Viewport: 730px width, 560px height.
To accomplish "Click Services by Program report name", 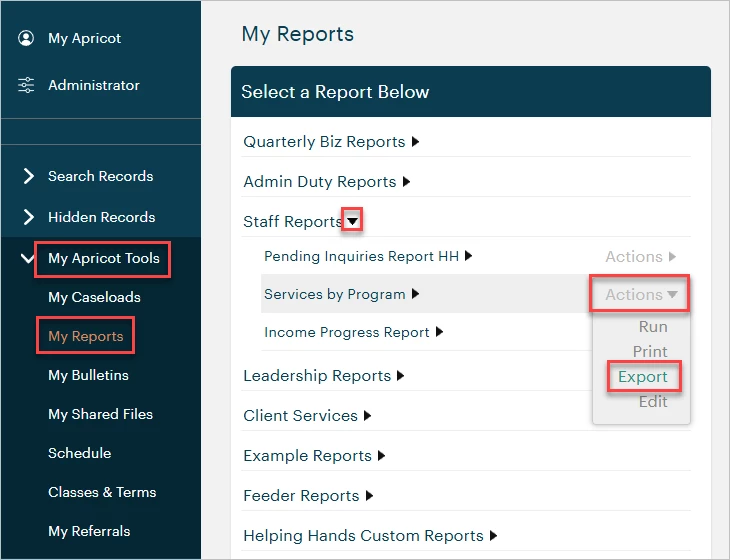I will [x=335, y=294].
